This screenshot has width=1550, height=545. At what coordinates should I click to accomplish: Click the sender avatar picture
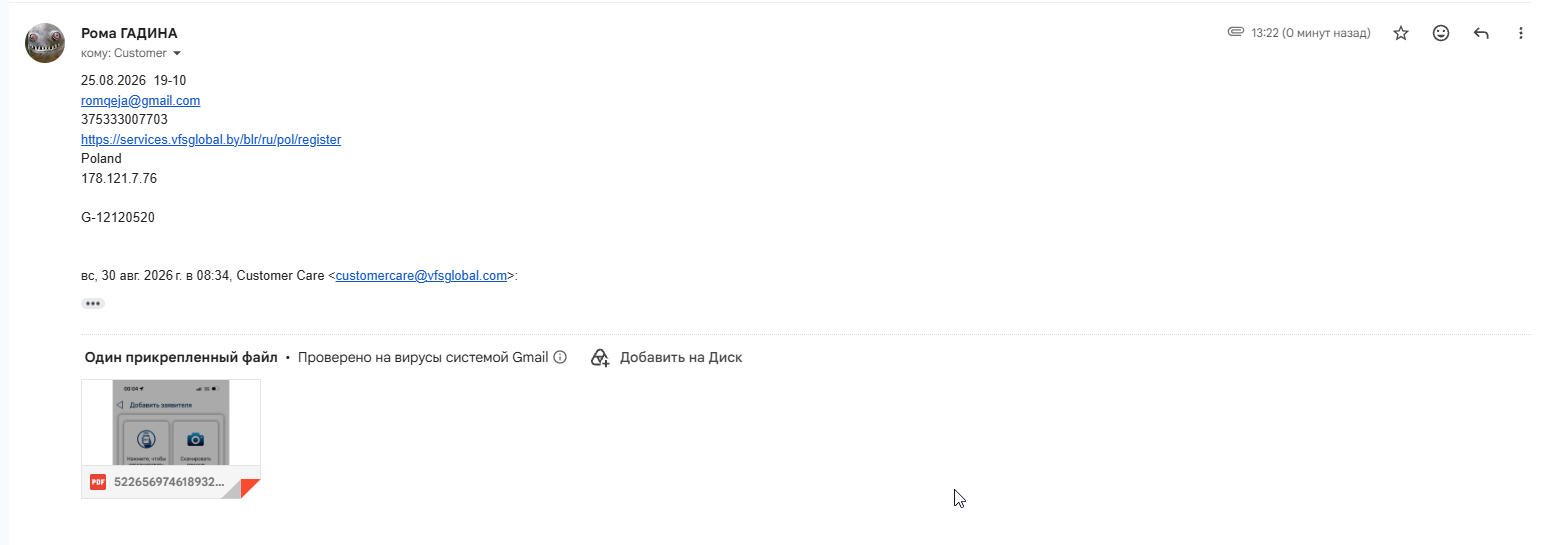[45, 43]
